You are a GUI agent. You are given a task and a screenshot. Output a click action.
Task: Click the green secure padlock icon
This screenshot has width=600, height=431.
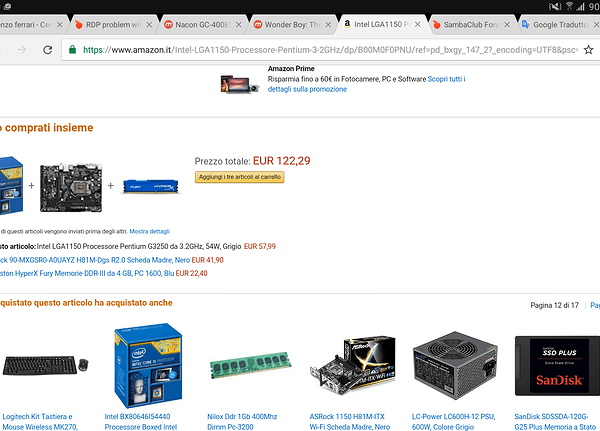(72, 49)
